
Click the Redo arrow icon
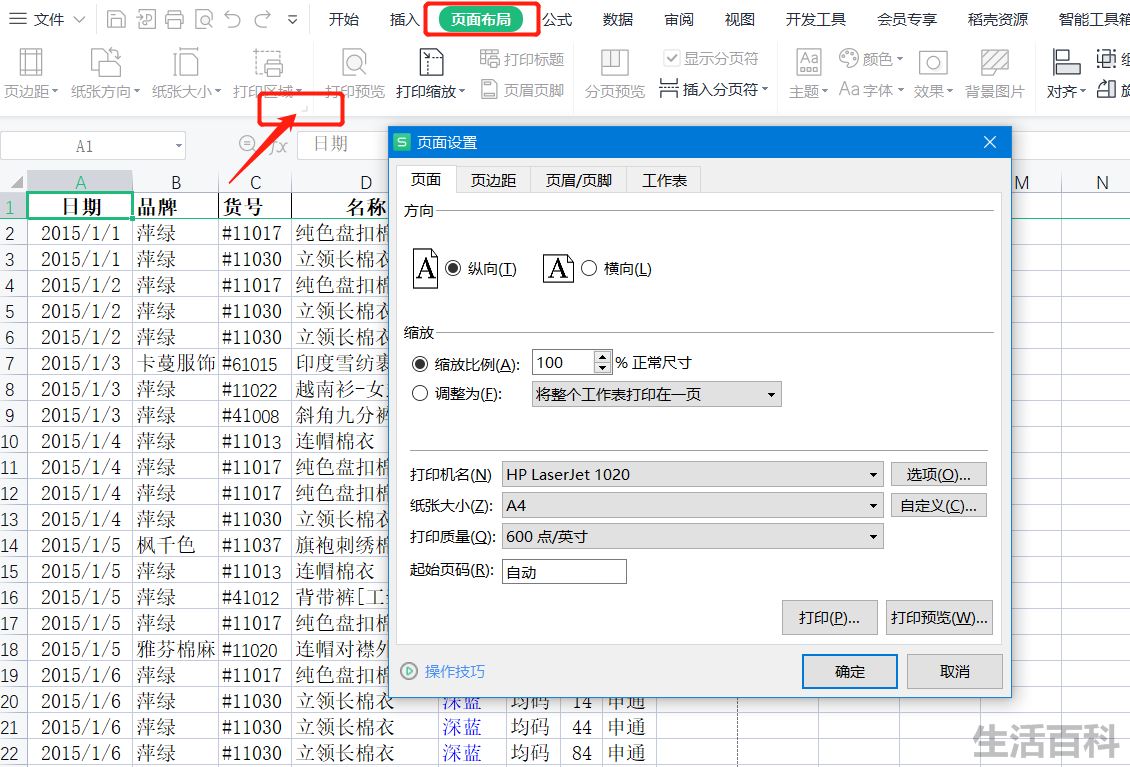pyautogui.click(x=262, y=19)
